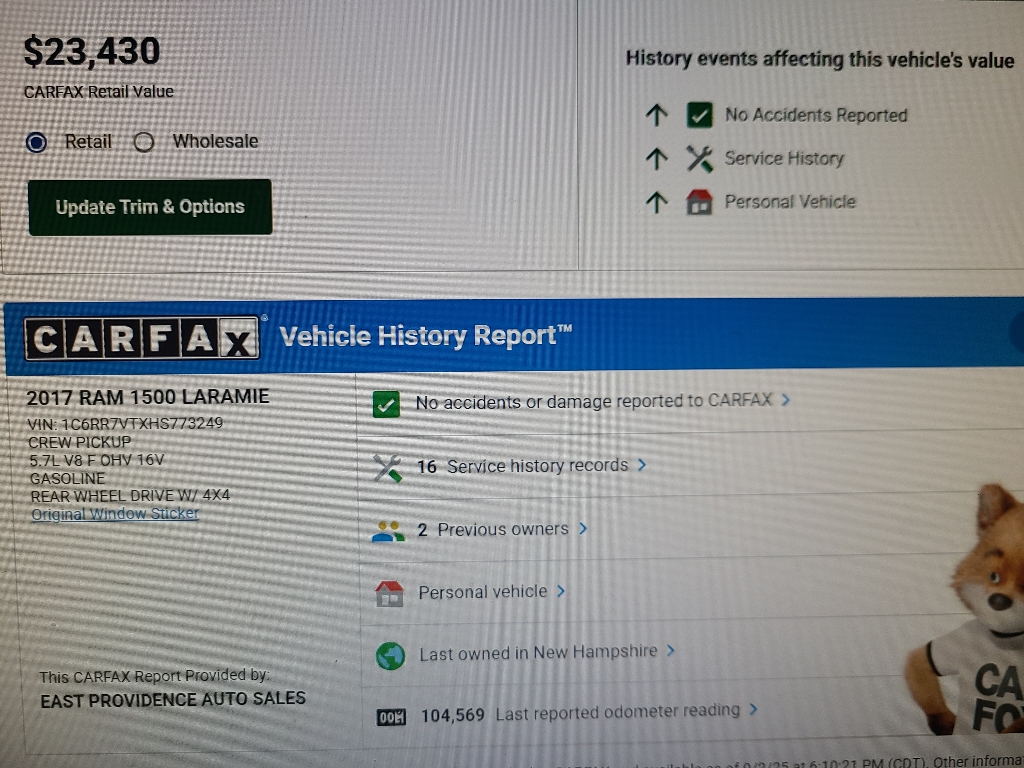
Task: Click the 2017 RAM 1500 LARAMIE heading
Action: coord(148,397)
